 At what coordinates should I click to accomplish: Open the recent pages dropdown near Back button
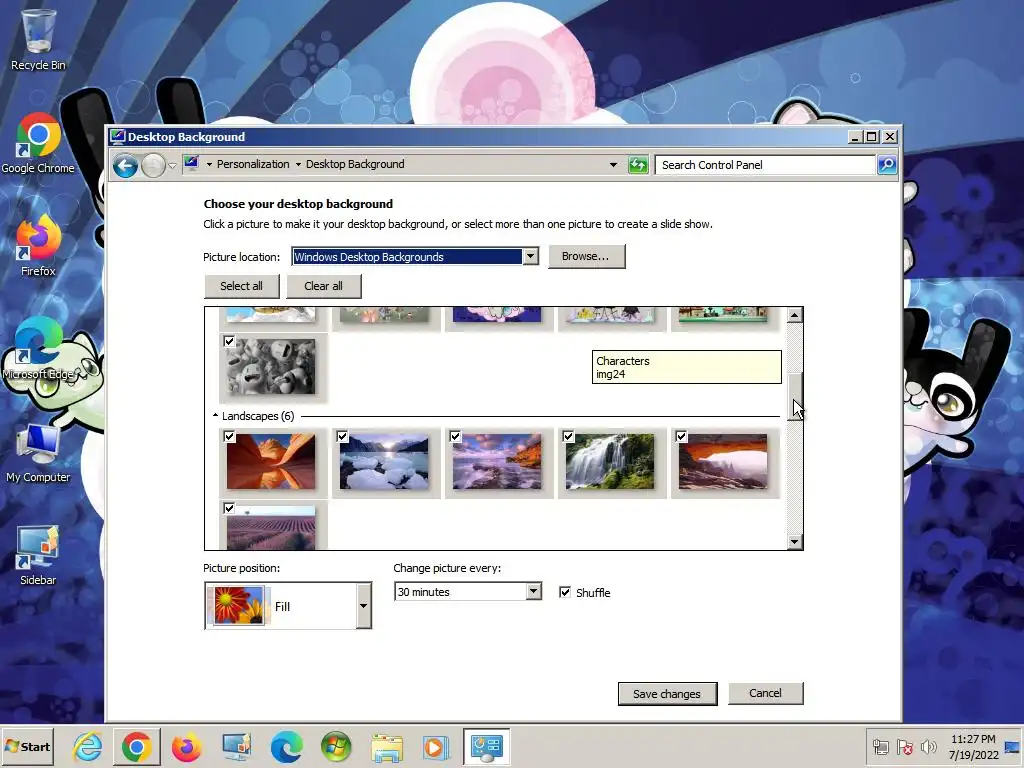[x=172, y=166]
